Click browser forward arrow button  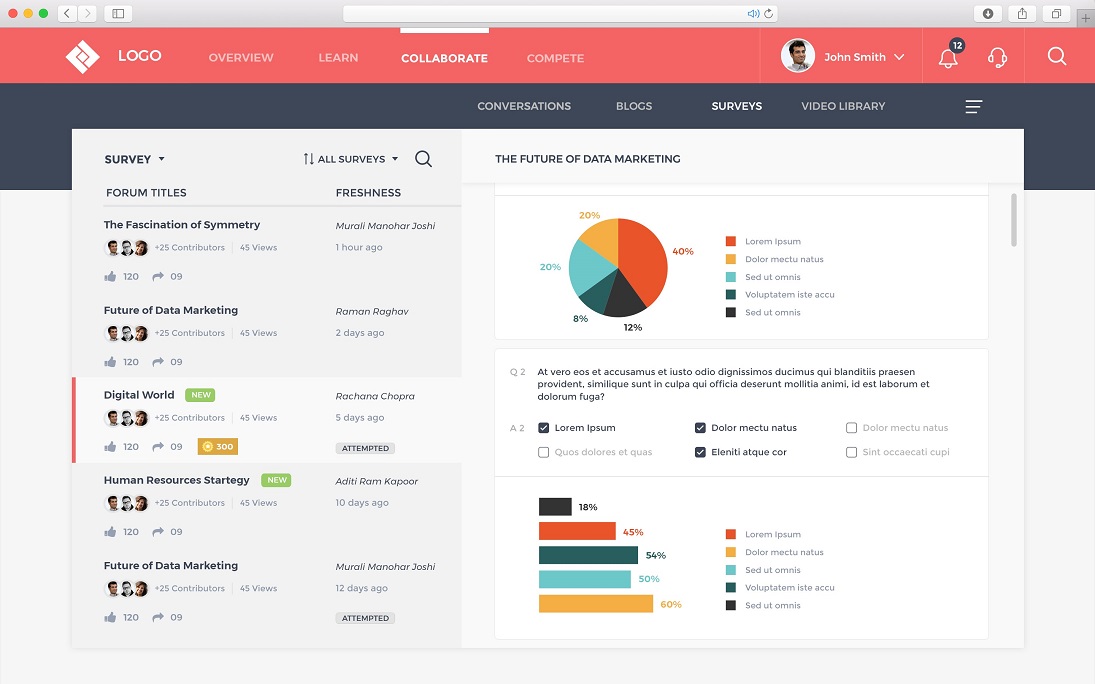87,13
